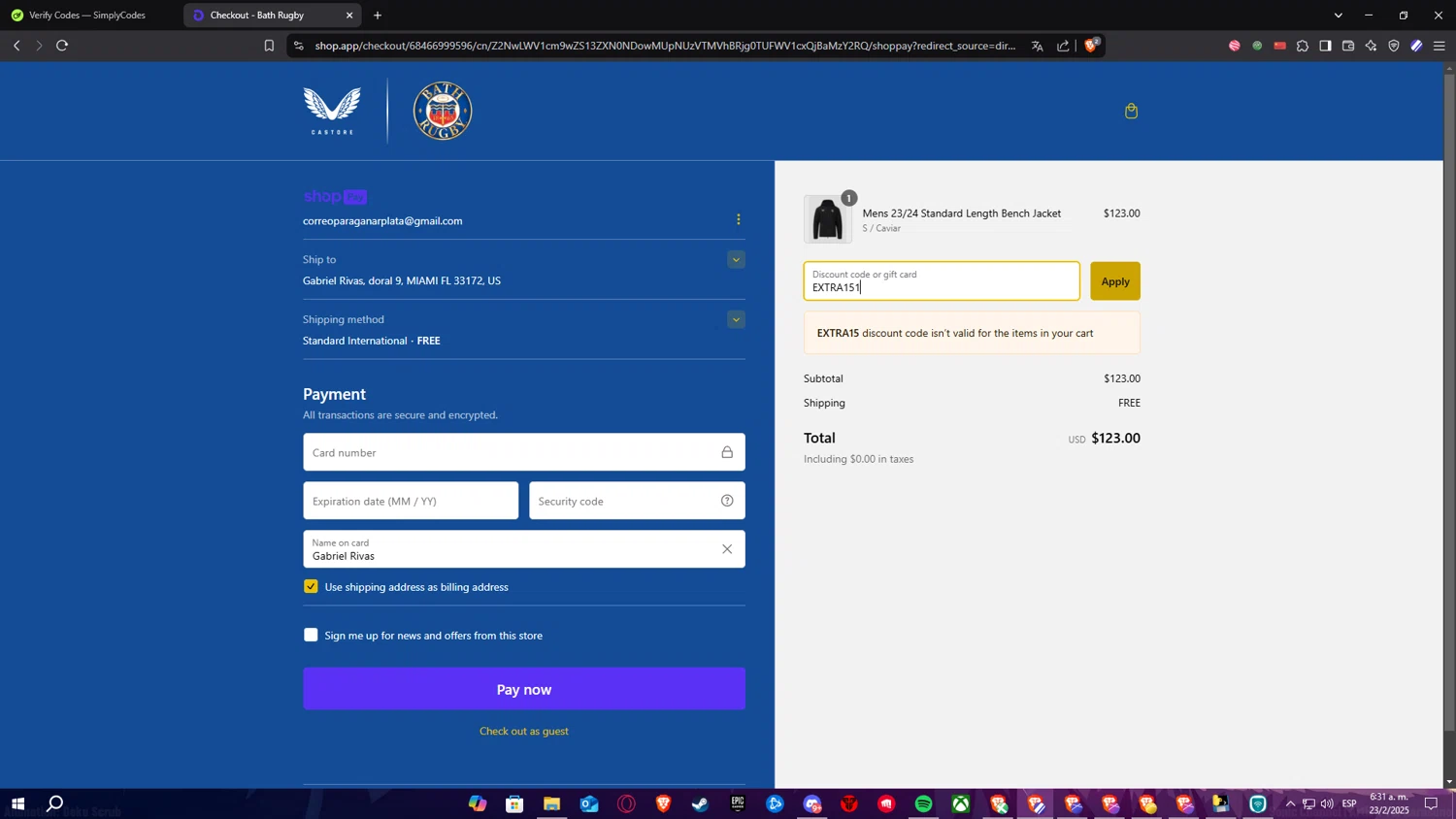Click the security code help question icon
Image resolution: width=1456 pixels, height=819 pixels.
coord(727,501)
